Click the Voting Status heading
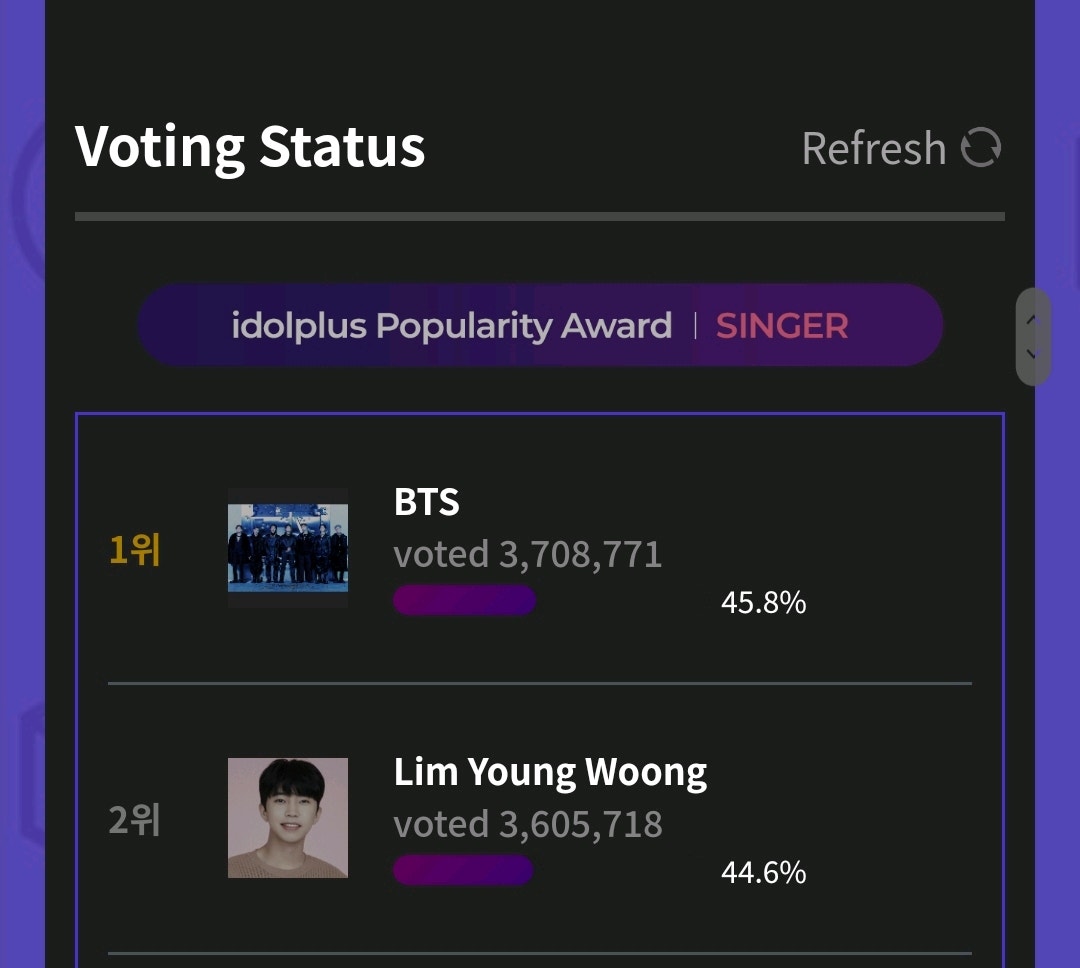1080x968 pixels. (x=252, y=147)
